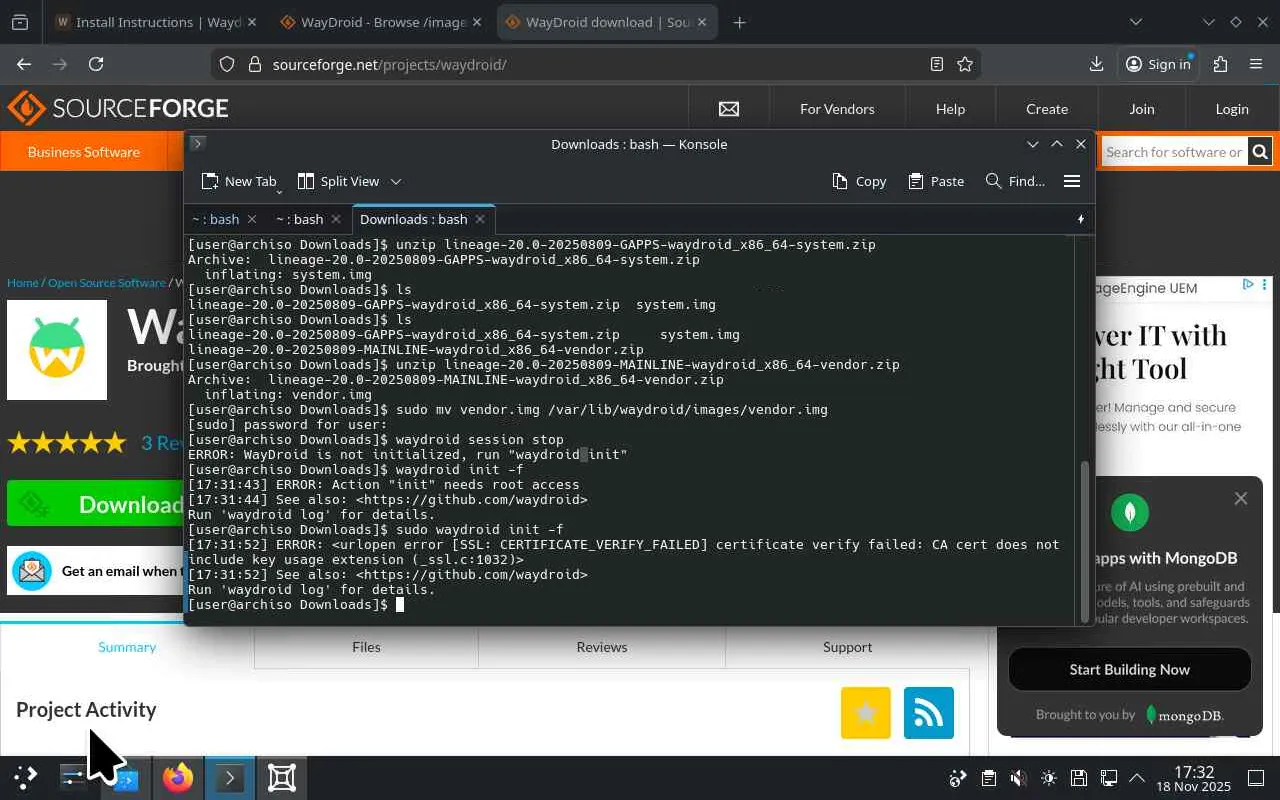Click Konsole new-tab icon at tab bar end
1280x800 pixels.
point(1081,219)
